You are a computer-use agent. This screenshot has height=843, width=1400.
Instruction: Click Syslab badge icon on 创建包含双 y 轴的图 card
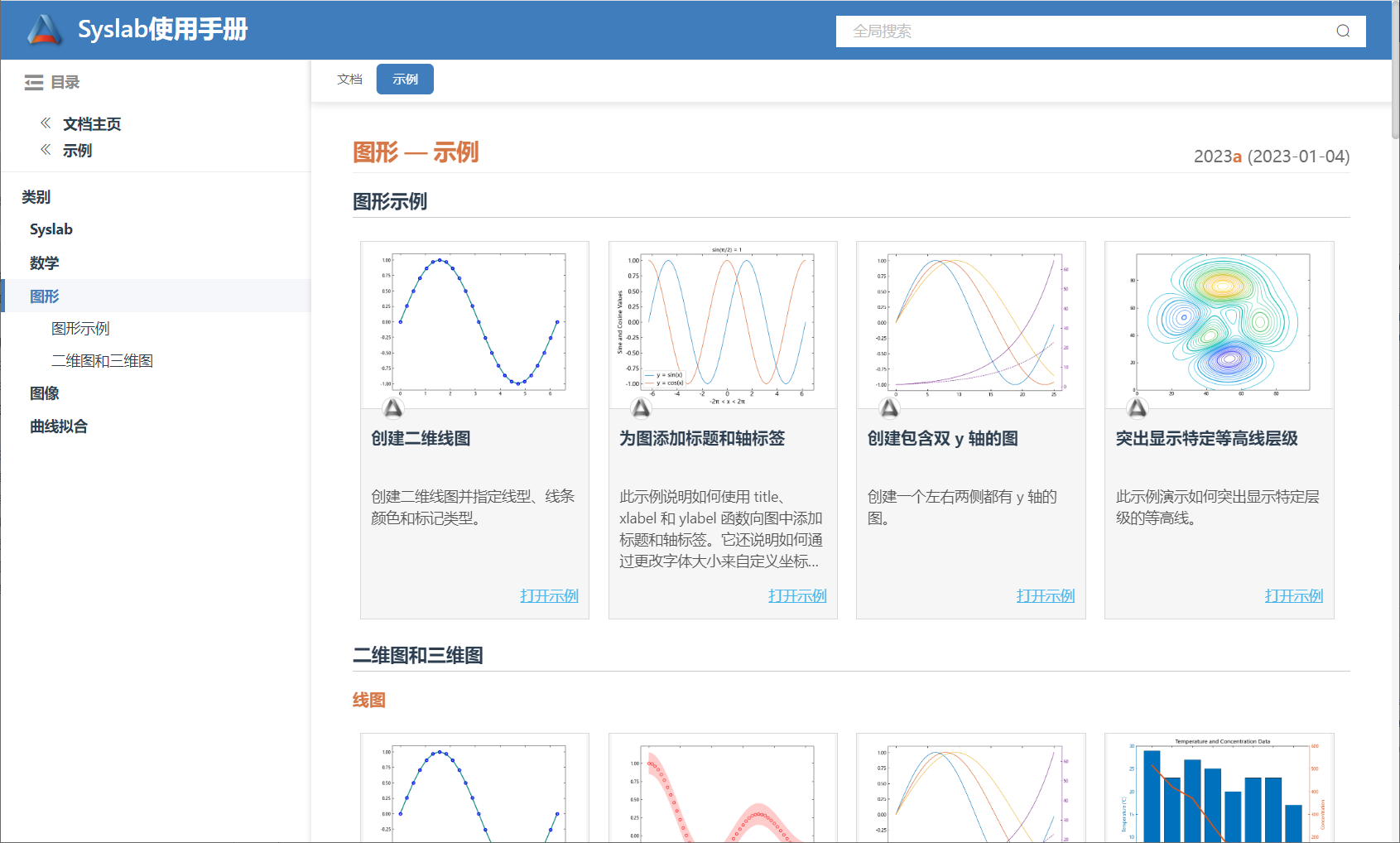point(889,408)
